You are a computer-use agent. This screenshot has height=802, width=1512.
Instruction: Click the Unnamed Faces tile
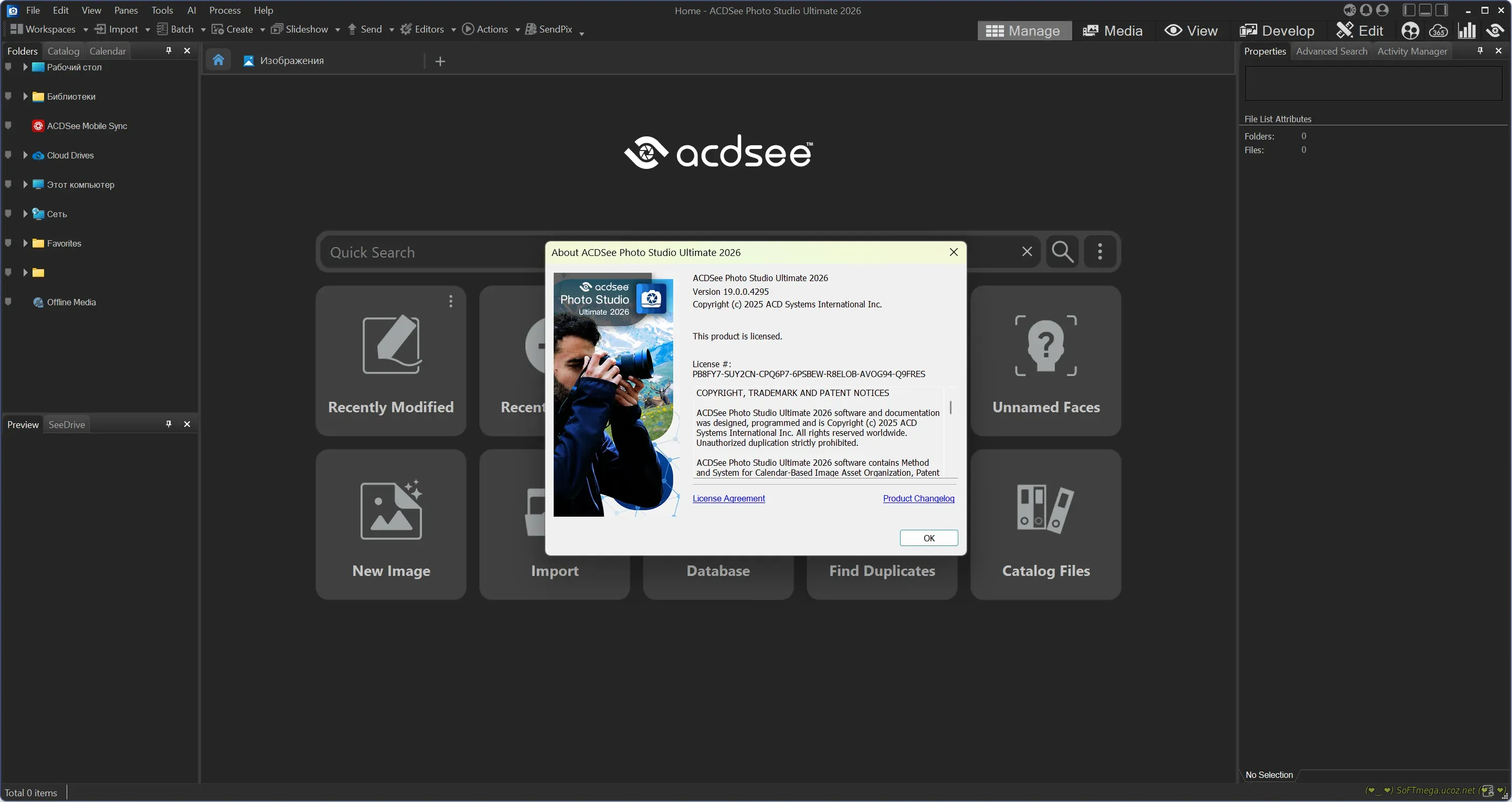(x=1045, y=360)
